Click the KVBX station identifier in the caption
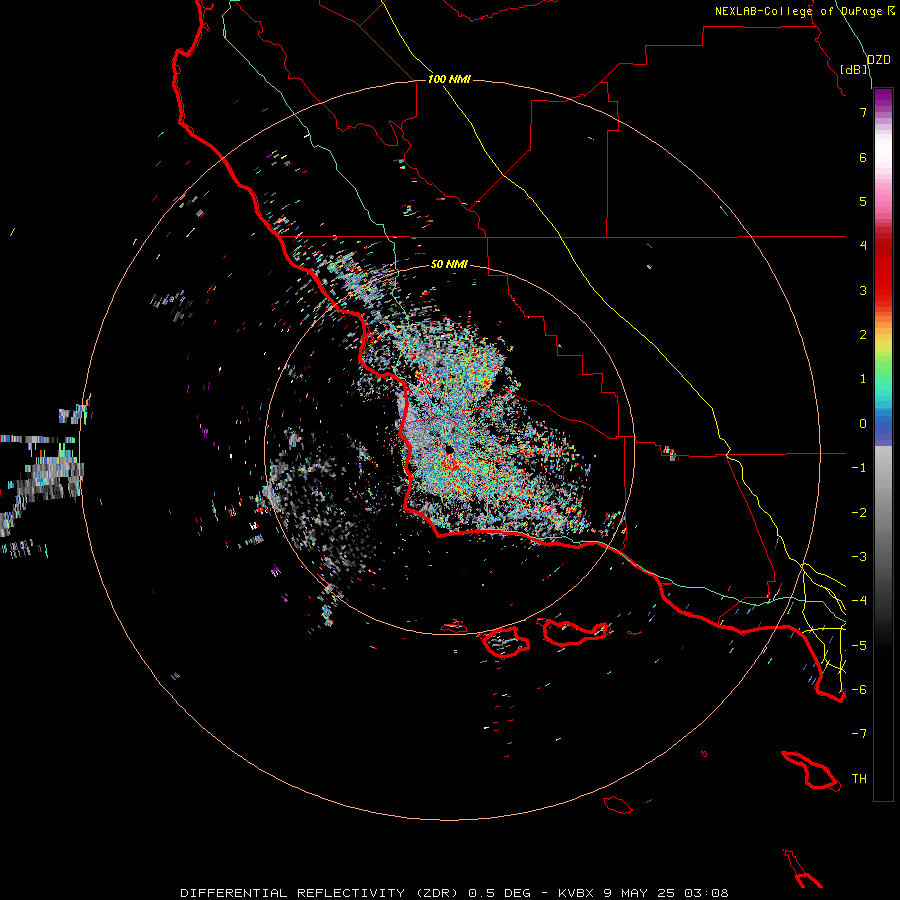Image resolution: width=900 pixels, height=900 pixels. pos(576,893)
